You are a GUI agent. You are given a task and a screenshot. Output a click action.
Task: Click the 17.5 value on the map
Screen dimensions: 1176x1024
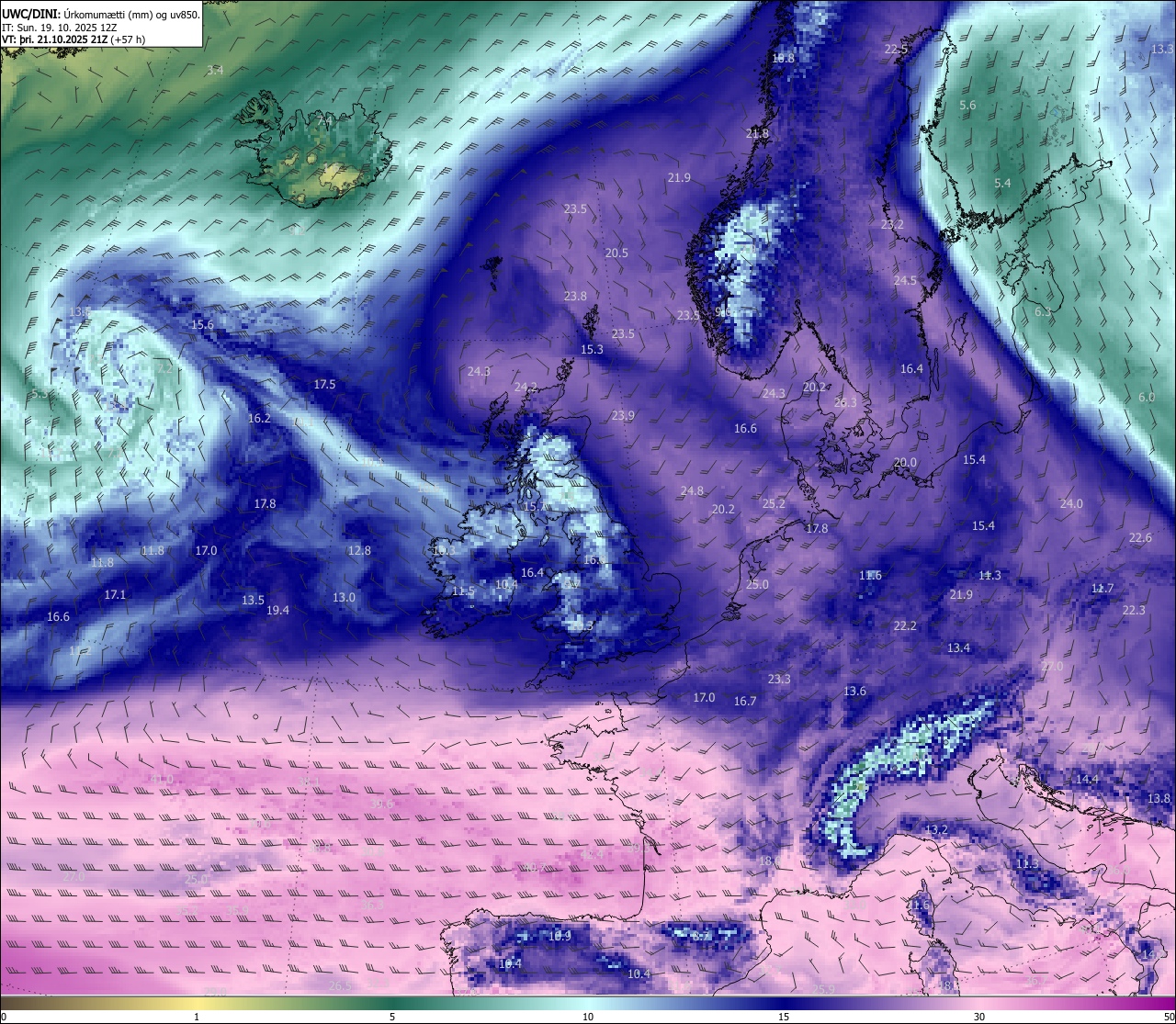coord(324,384)
